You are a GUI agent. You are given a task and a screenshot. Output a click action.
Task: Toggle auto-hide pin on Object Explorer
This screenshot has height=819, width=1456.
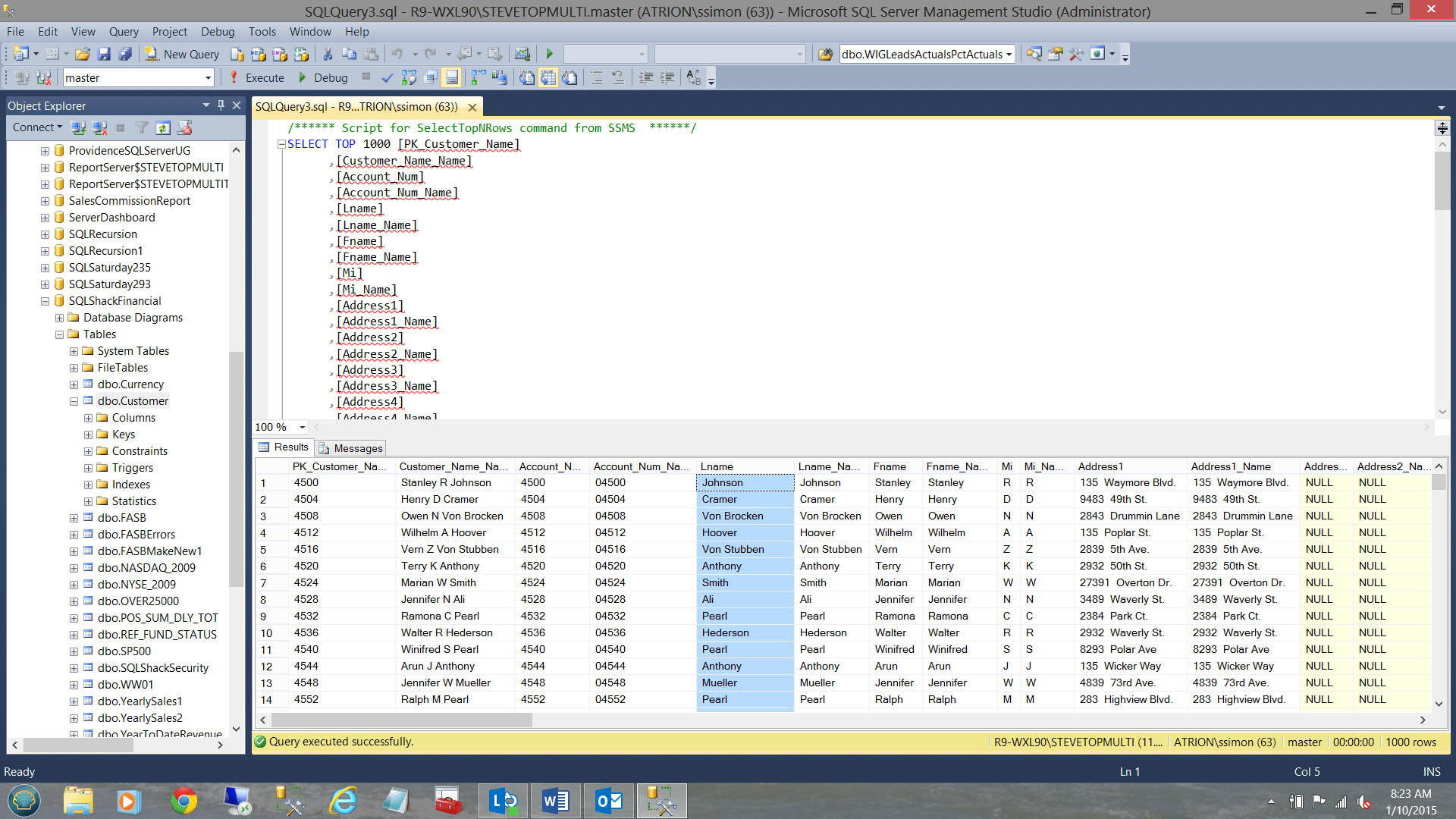click(221, 105)
